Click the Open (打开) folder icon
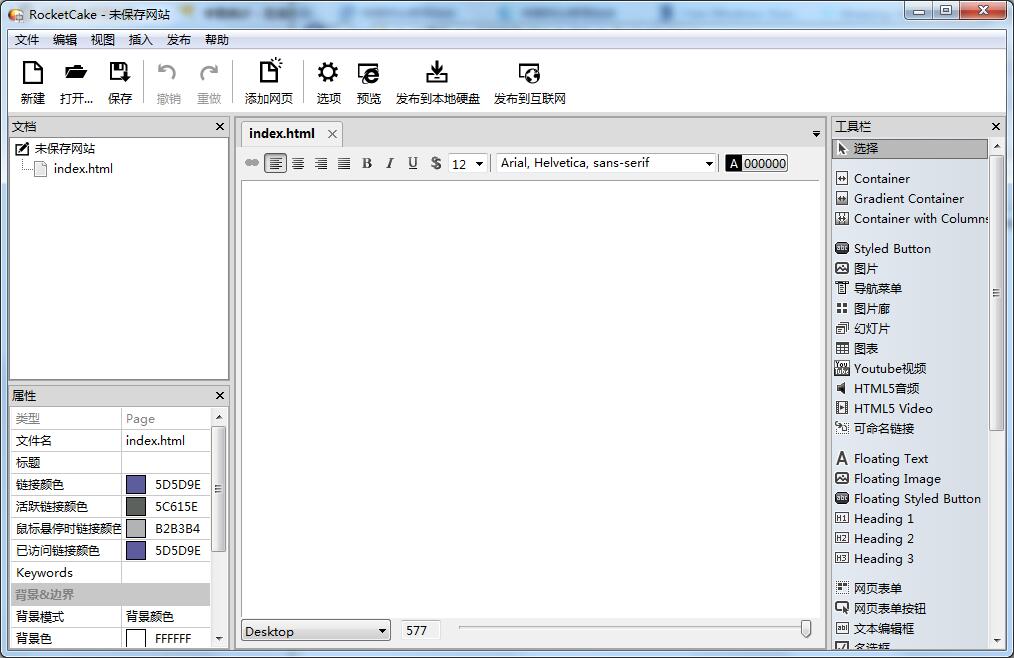The width and height of the screenshot is (1014, 658). coord(76,73)
